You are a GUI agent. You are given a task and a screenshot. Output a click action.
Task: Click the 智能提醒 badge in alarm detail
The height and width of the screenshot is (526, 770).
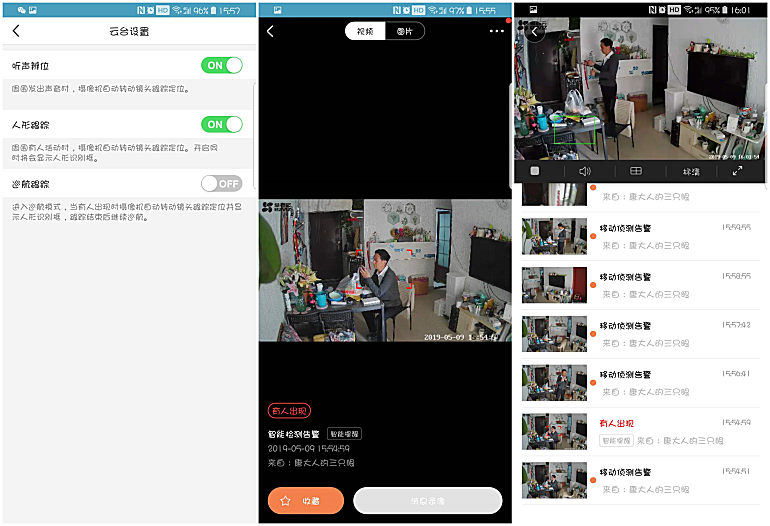point(344,434)
